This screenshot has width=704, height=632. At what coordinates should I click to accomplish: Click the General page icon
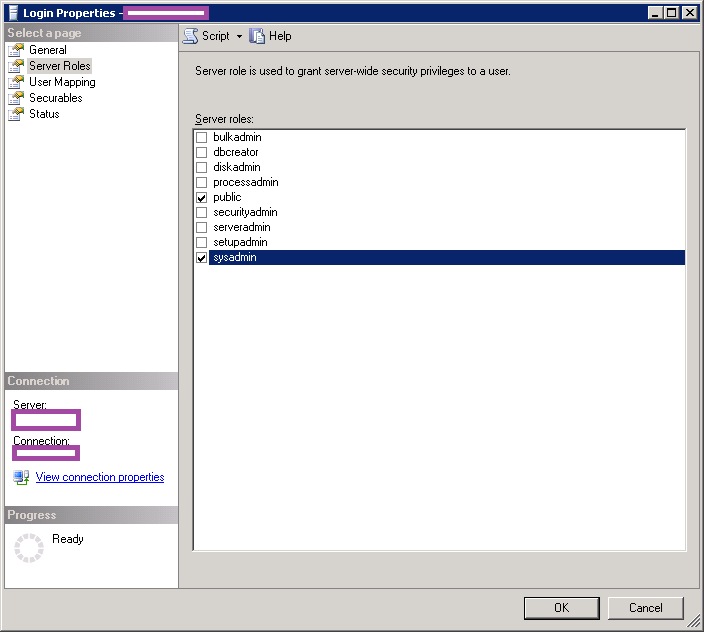point(16,50)
